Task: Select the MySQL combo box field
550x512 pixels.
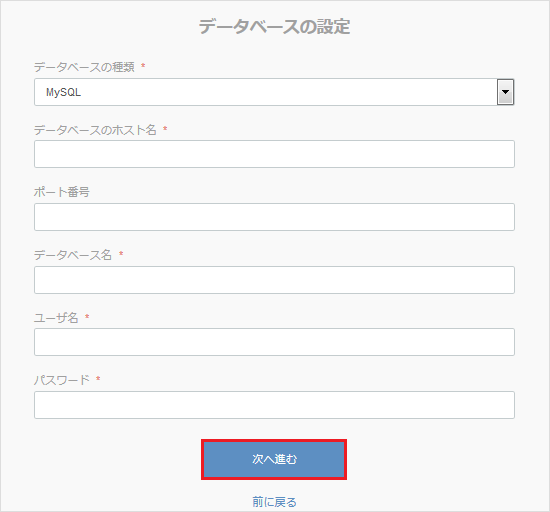Action: tap(274, 92)
